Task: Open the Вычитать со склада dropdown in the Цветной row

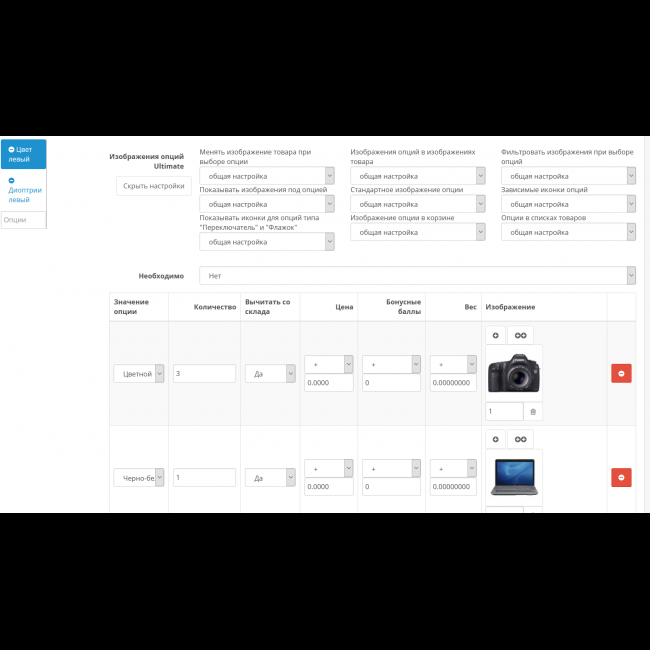Action: click(270, 373)
